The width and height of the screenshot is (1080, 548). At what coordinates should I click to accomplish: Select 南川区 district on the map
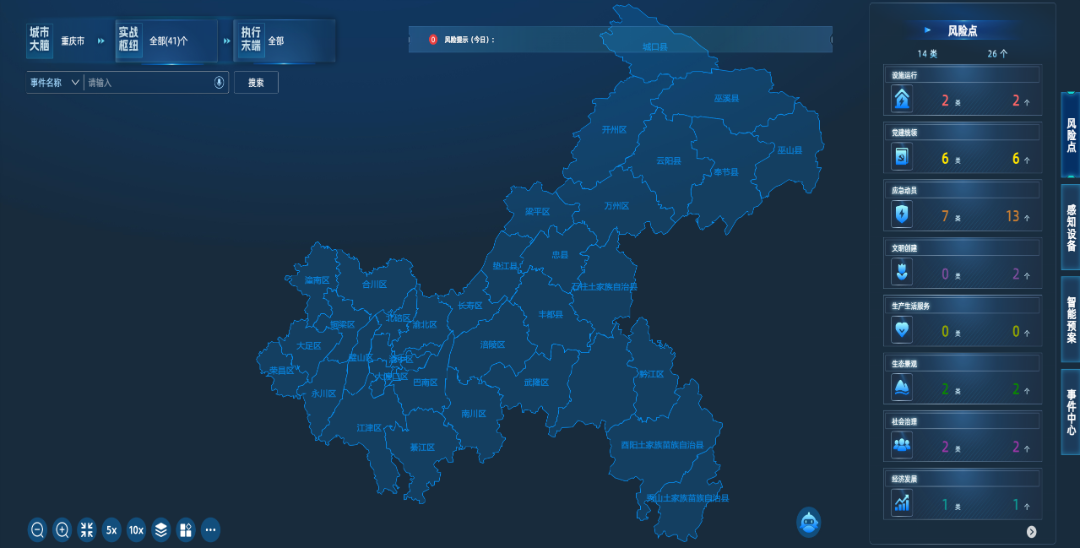pos(474,414)
